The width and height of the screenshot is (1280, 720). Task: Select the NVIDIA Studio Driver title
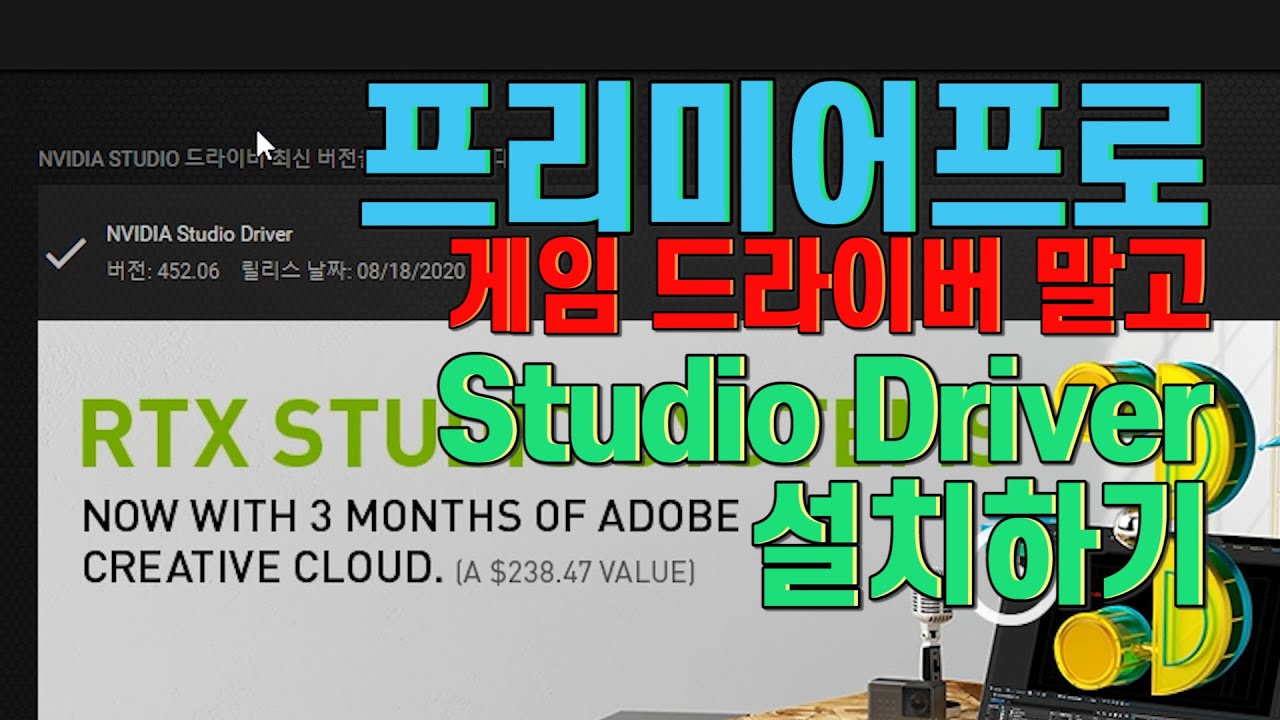tap(199, 234)
